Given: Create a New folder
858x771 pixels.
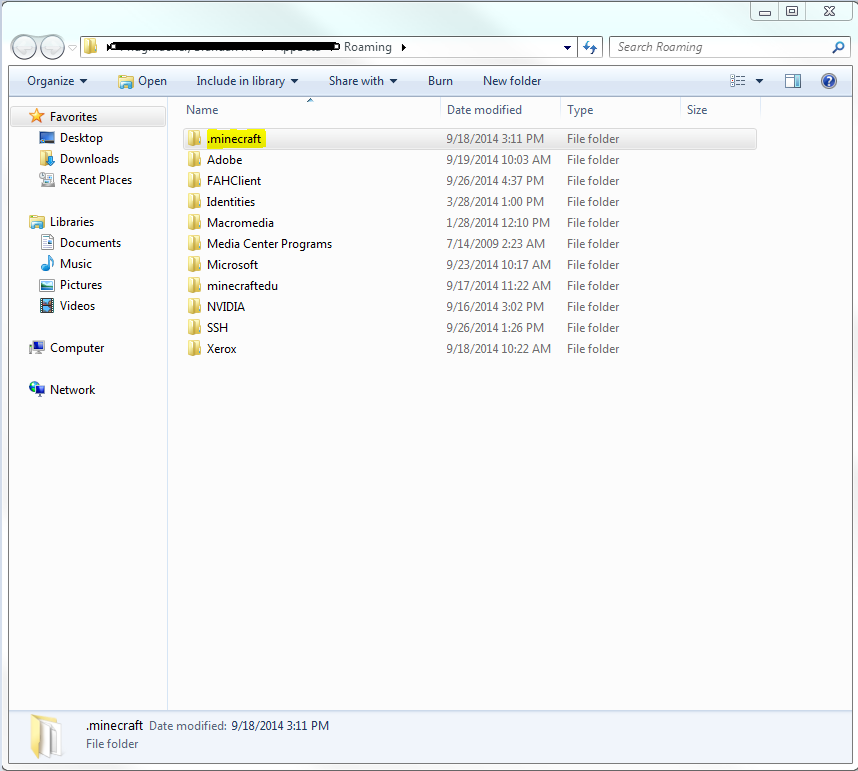Looking at the screenshot, I should tap(511, 81).
